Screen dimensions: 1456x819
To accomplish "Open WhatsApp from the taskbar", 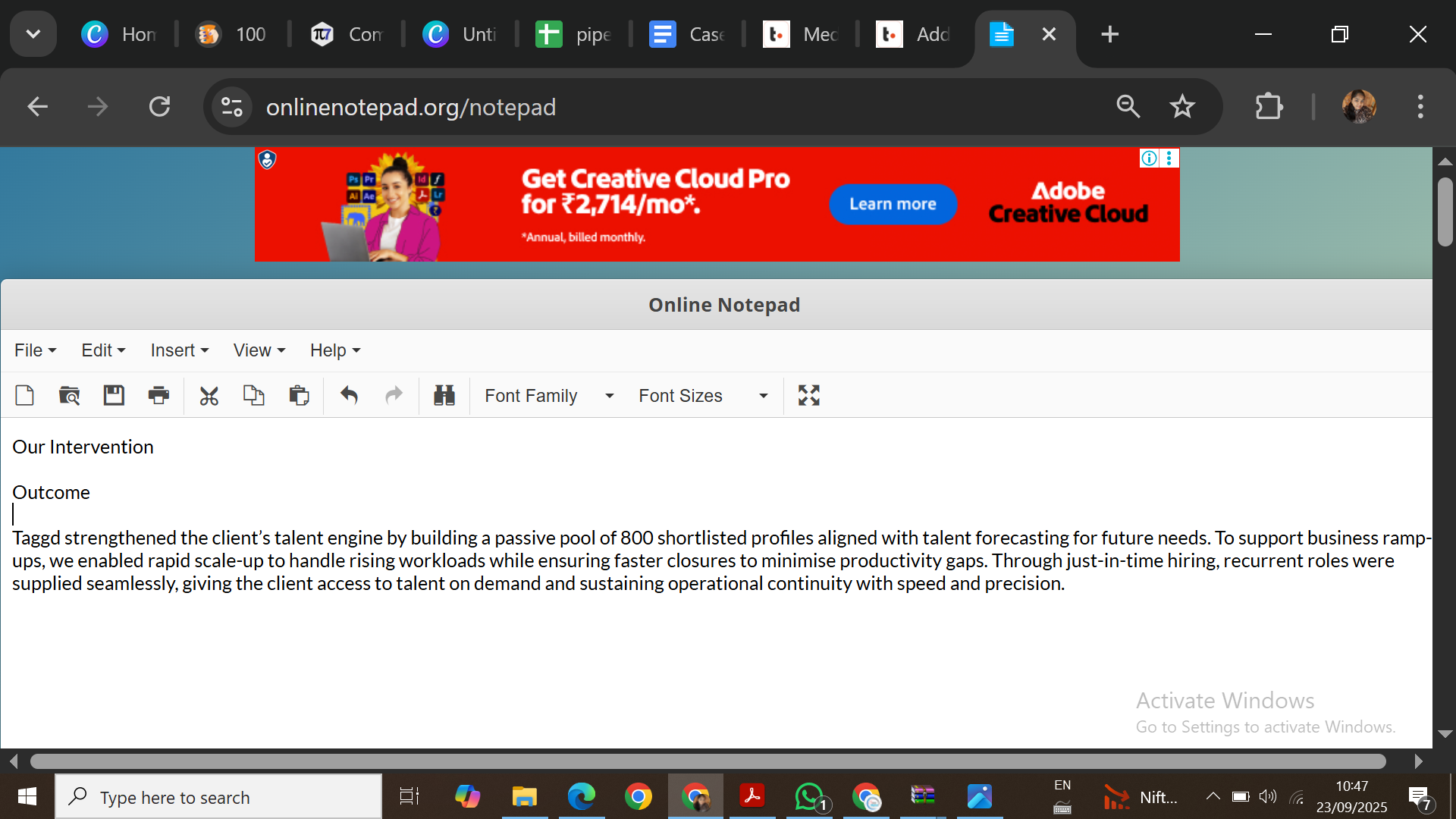I will pyautogui.click(x=809, y=797).
